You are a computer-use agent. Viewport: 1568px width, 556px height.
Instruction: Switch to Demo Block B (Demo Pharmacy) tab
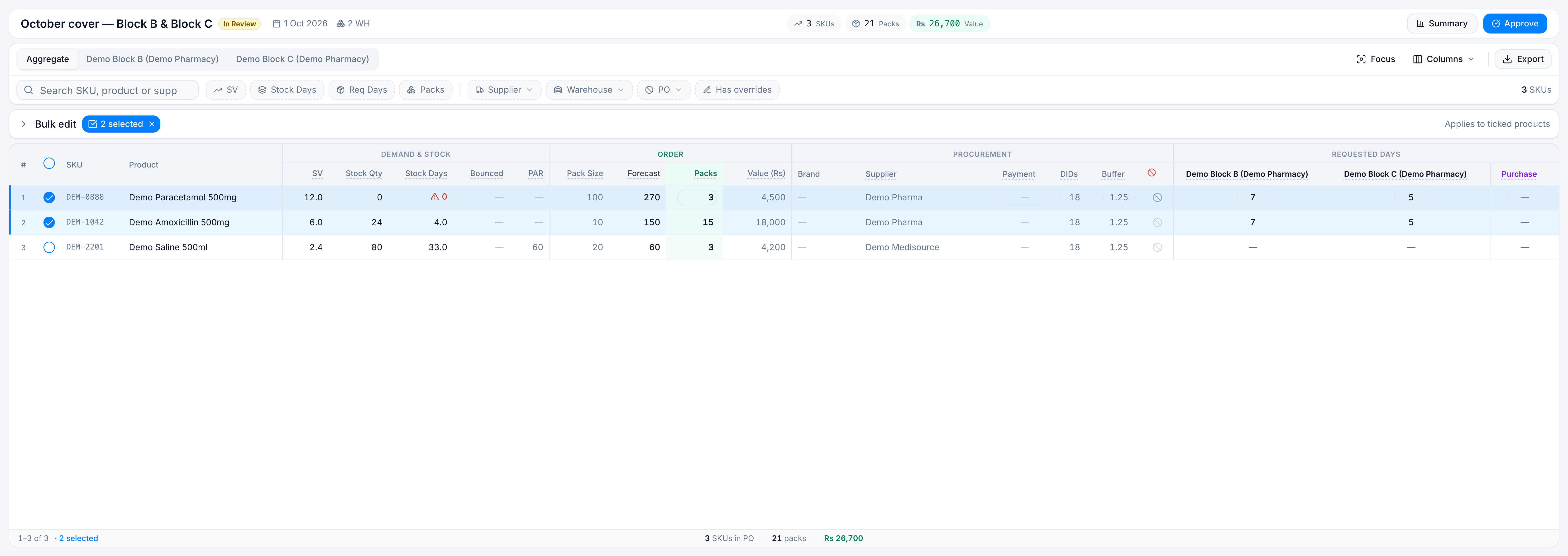pos(152,59)
